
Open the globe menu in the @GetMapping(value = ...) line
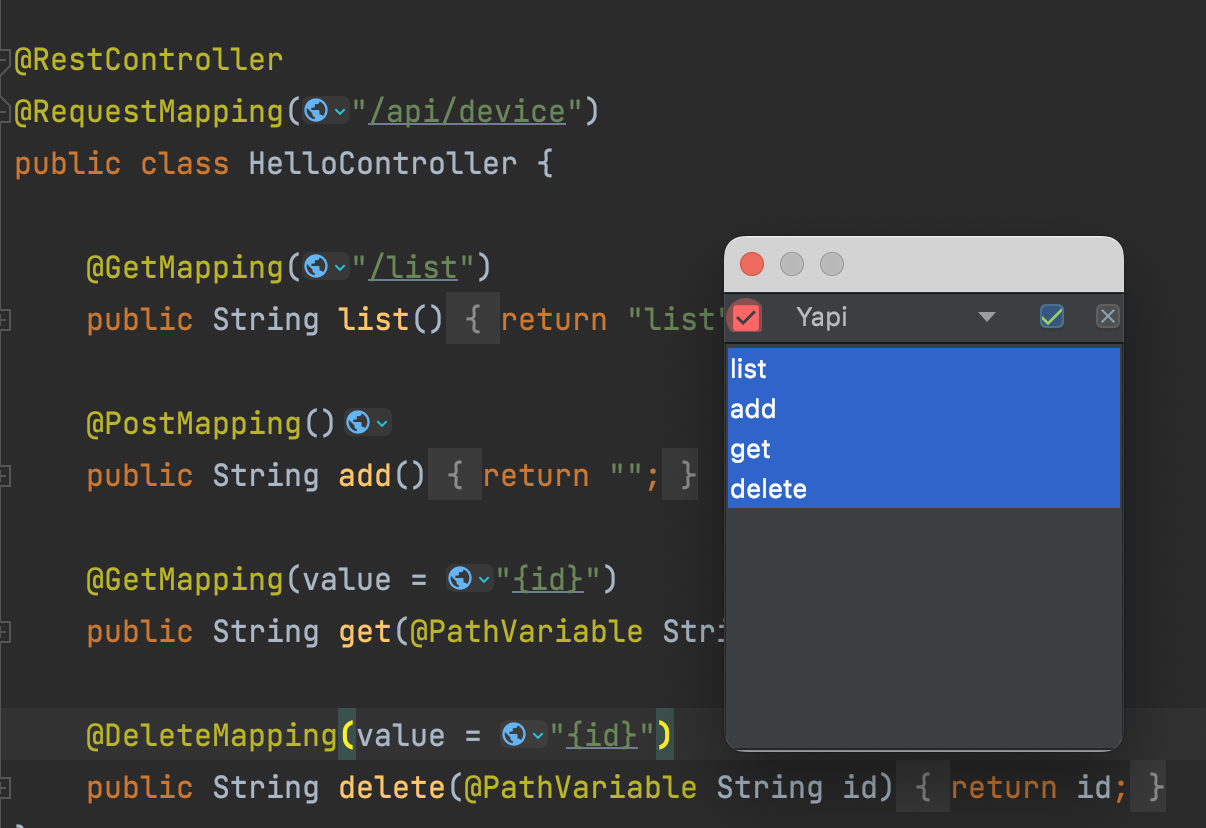tap(470, 579)
